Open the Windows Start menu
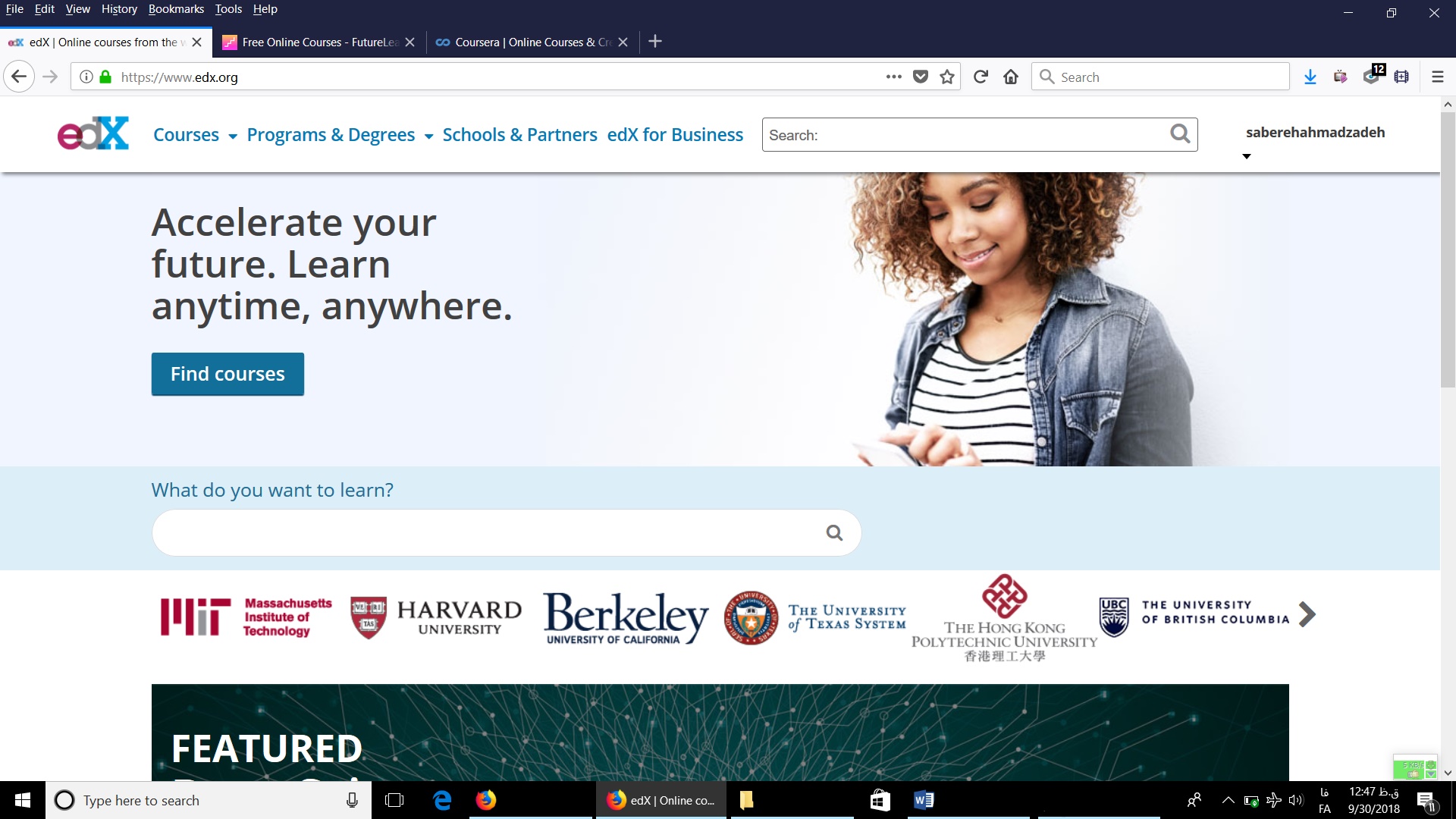Viewport: 1456px width, 819px height. click(x=23, y=800)
